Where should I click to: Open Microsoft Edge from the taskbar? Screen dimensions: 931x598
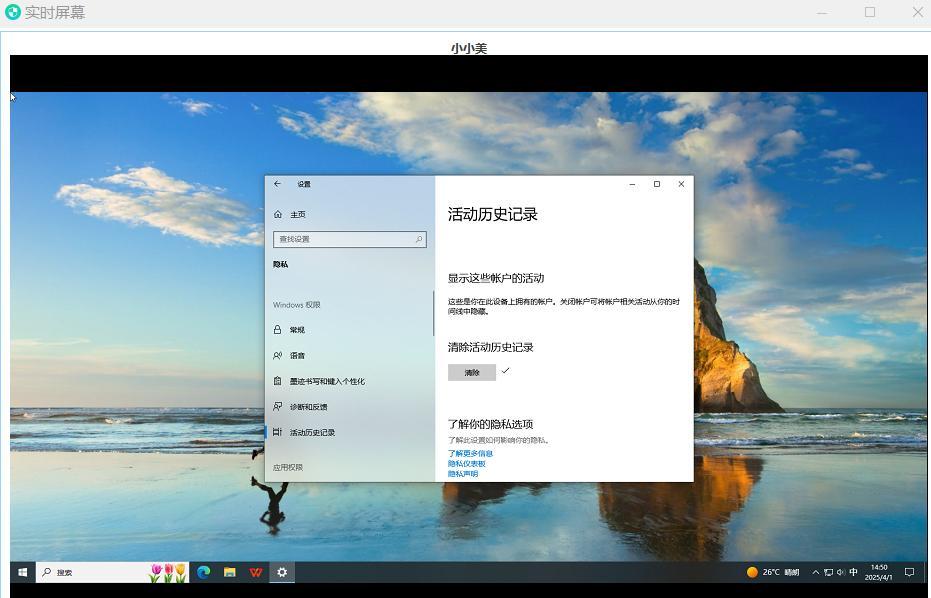click(204, 572)
